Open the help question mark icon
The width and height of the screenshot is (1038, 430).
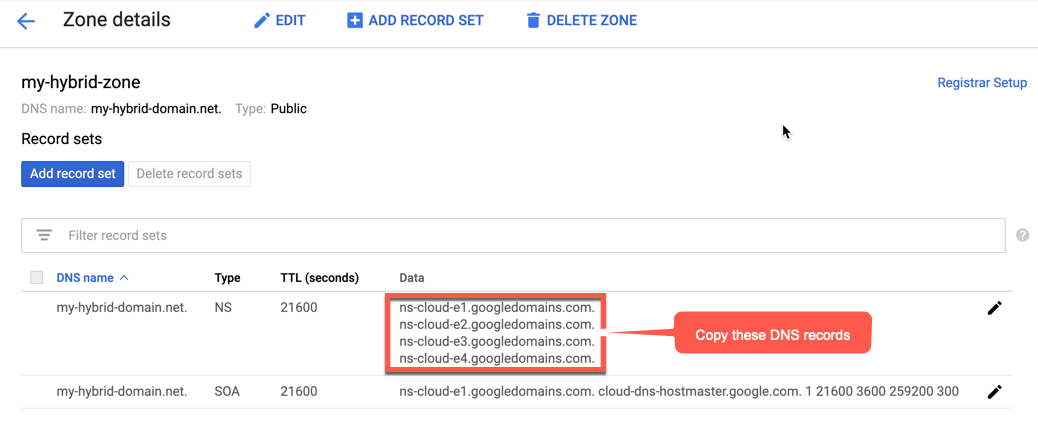click(x=1022, y=235)
